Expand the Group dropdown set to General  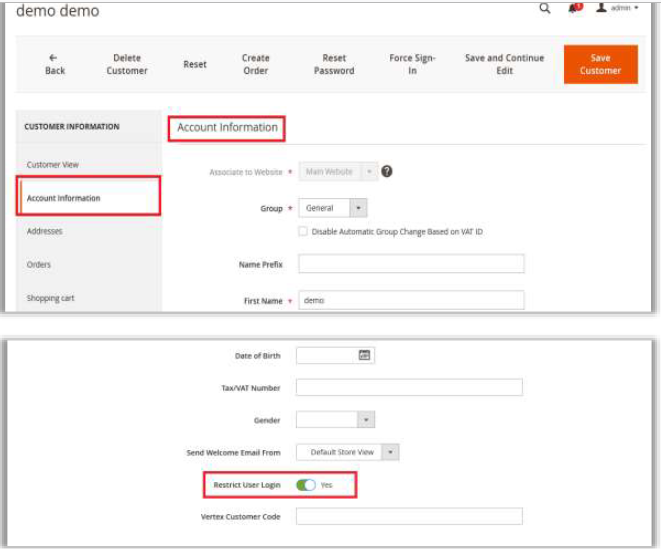(333, 208)
